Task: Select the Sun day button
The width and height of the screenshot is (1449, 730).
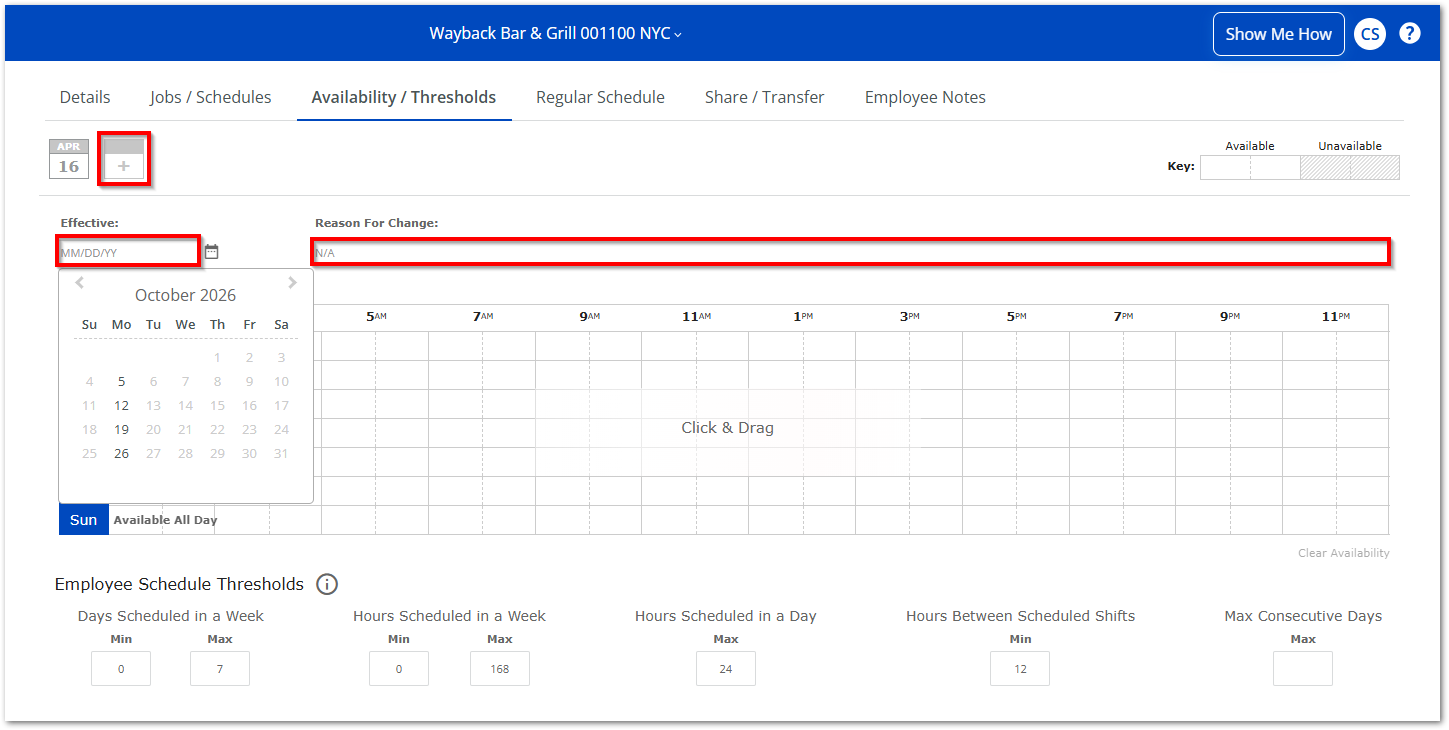Action: [x=84, y=520]
